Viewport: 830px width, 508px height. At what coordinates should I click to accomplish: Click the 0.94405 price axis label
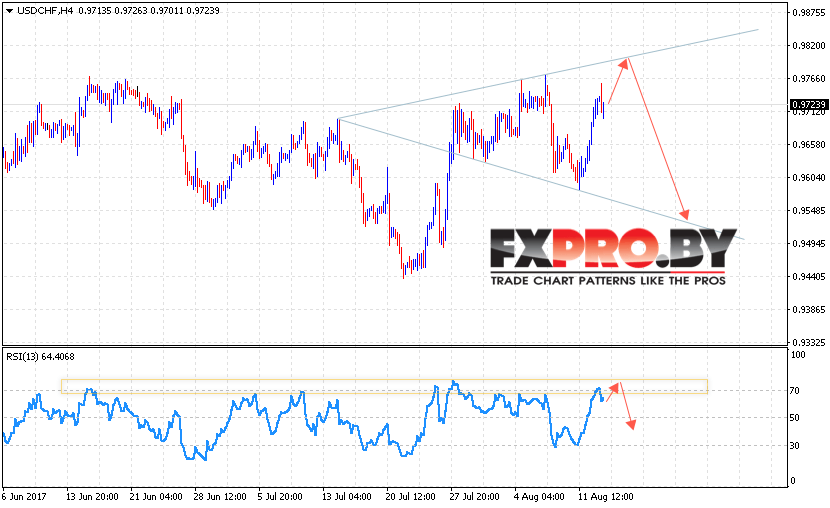809,276
